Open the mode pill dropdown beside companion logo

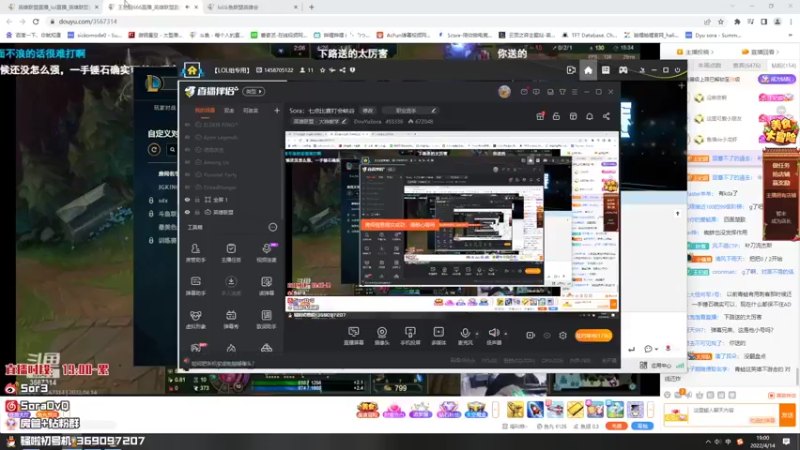click(x=254, y=92)
